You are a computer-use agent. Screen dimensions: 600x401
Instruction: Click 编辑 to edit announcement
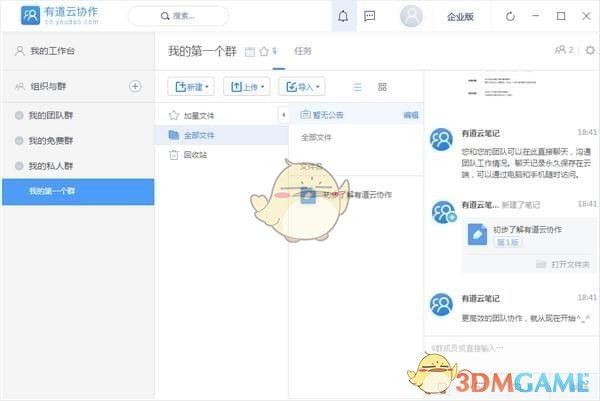tap(411, 115)
